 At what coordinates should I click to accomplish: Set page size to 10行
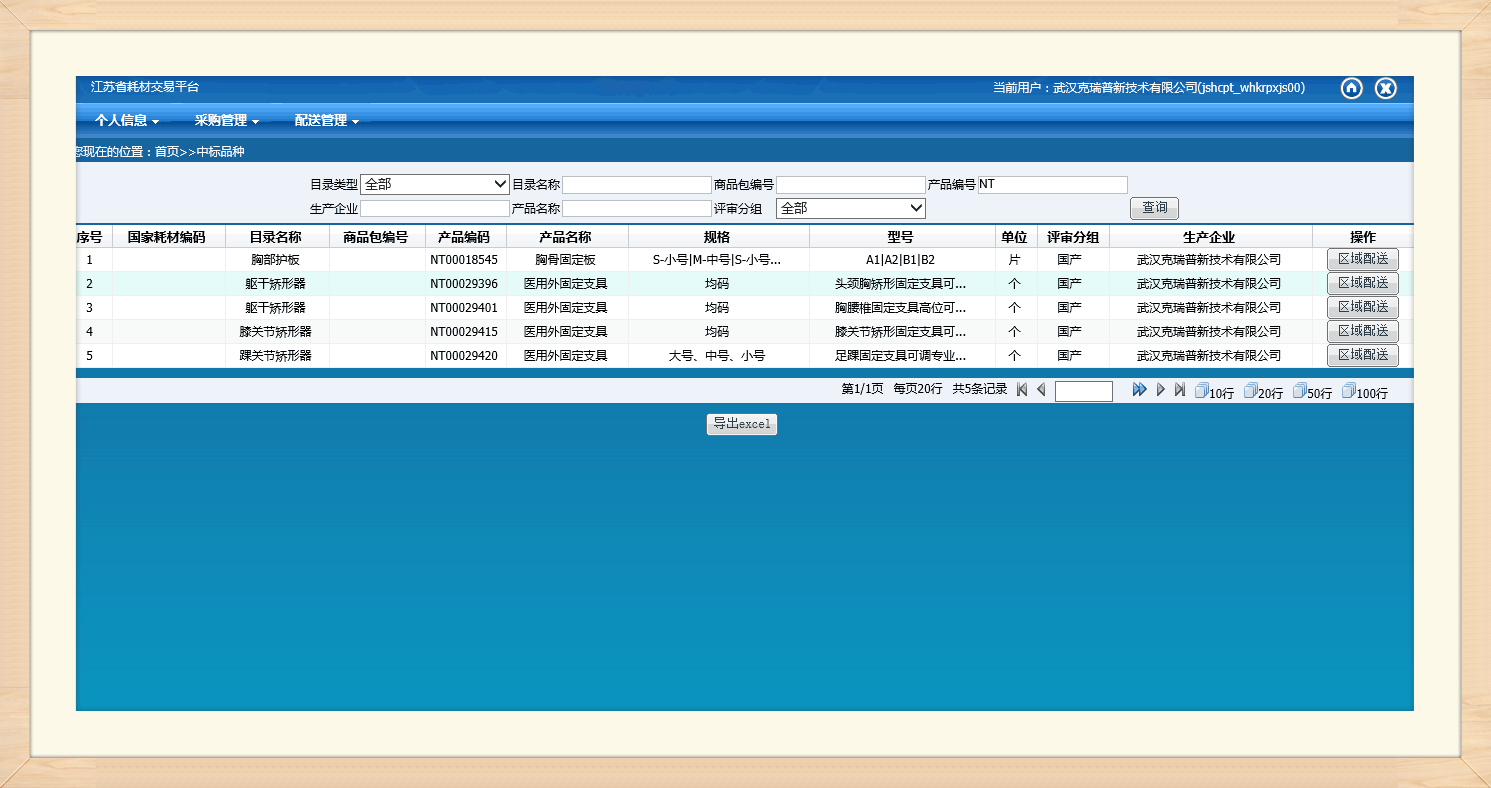[x=1214, y=392]
